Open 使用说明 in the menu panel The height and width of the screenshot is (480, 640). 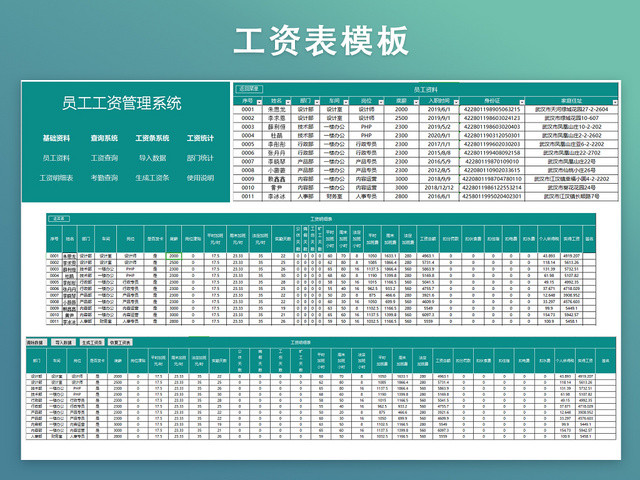[200, 178]
